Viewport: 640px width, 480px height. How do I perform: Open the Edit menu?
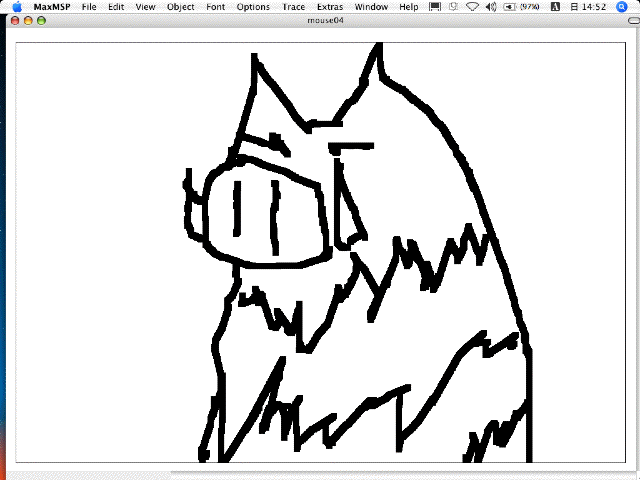116,7
